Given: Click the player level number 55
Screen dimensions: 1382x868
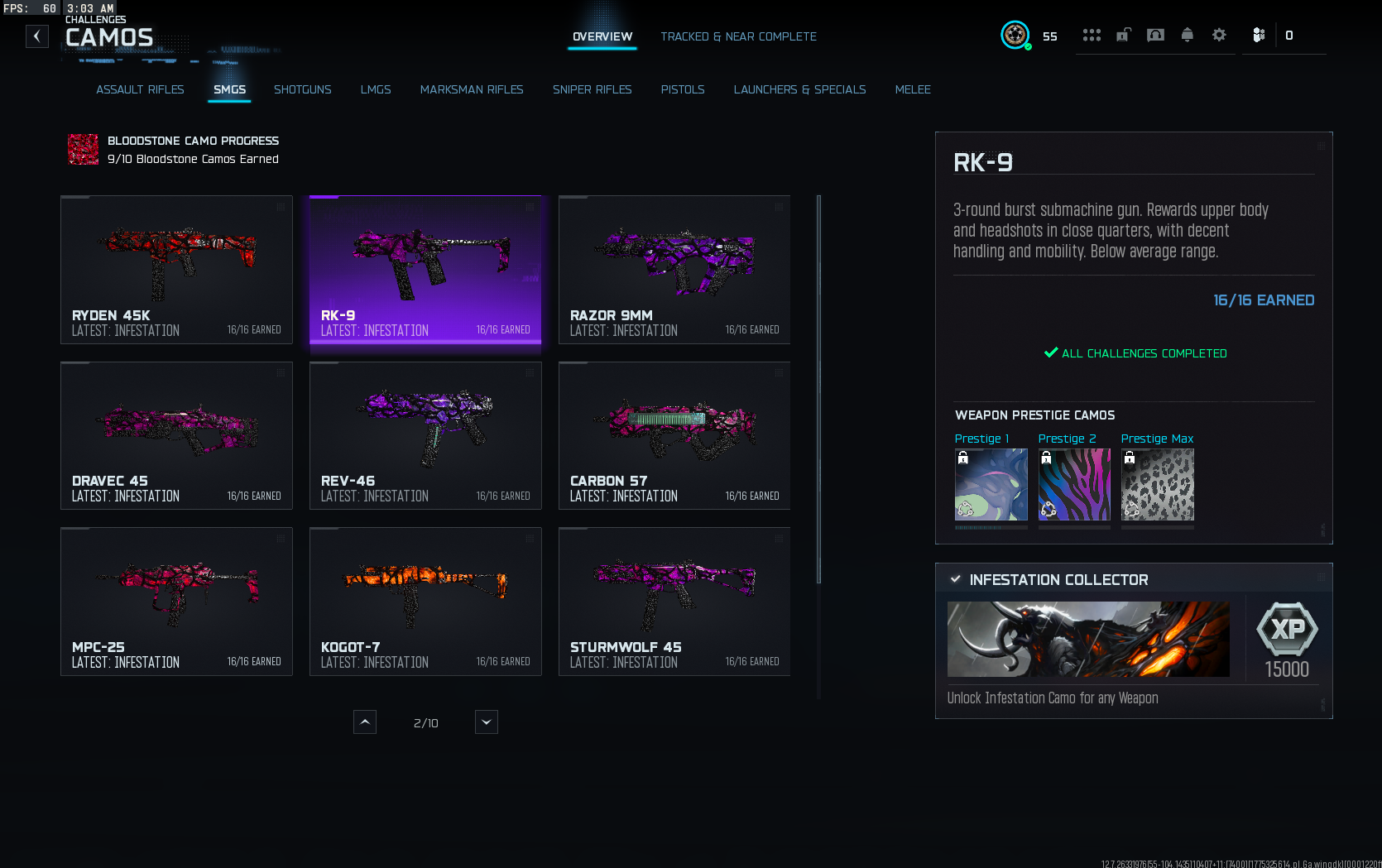Looking at the screenshot, I should [x=1049, y=36].
